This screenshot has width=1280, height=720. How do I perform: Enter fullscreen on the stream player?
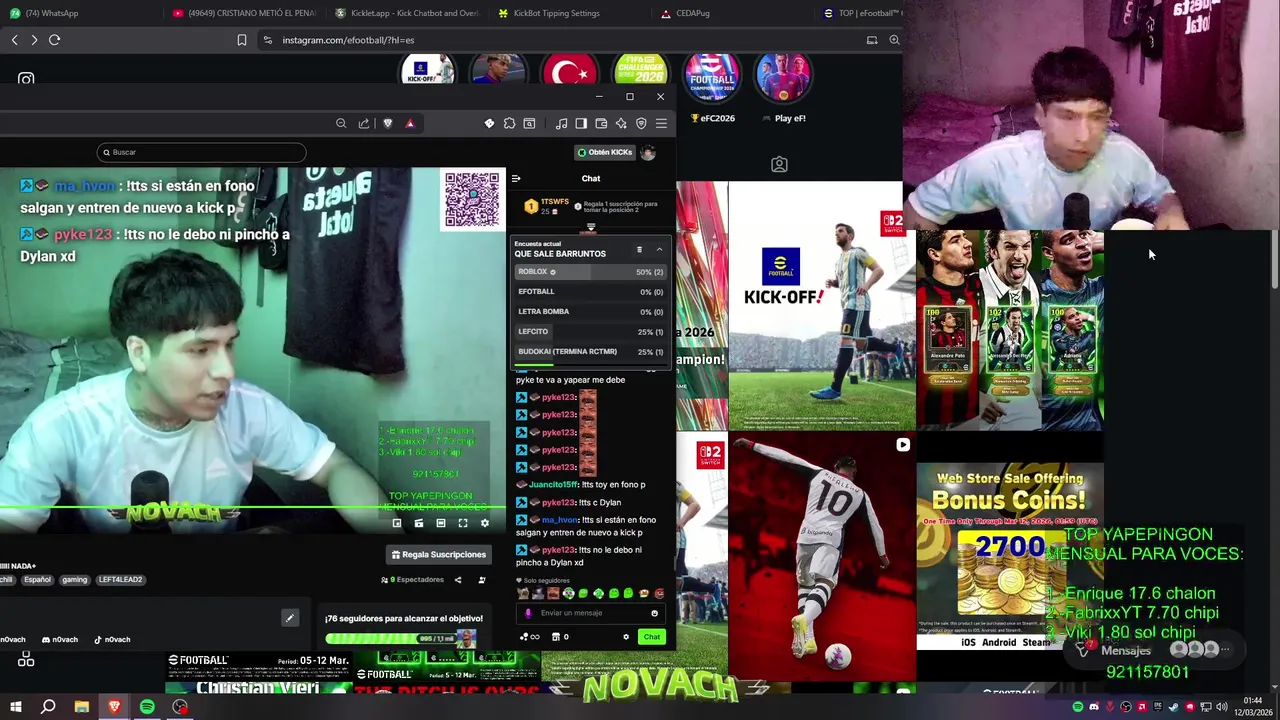463,523
